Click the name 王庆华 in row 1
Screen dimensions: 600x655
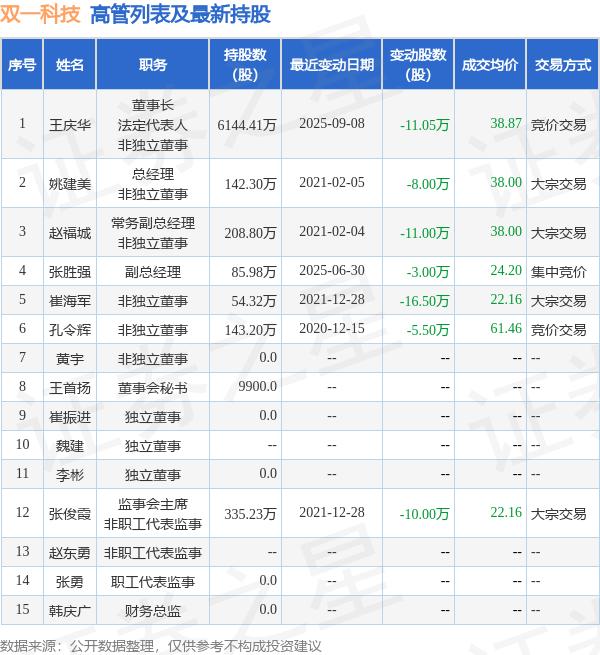coord(70,124)
